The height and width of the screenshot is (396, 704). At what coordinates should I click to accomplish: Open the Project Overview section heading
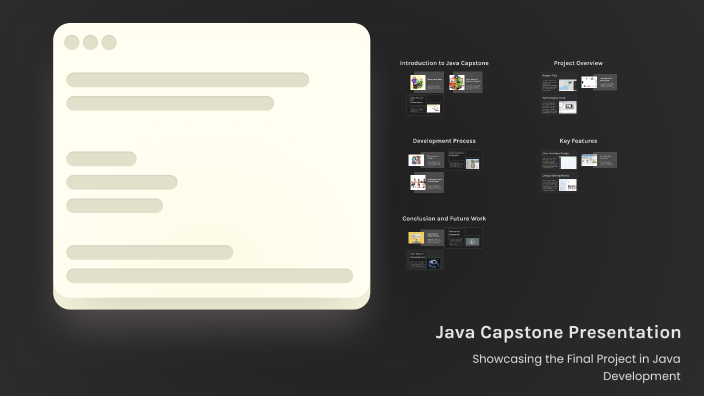578,63
